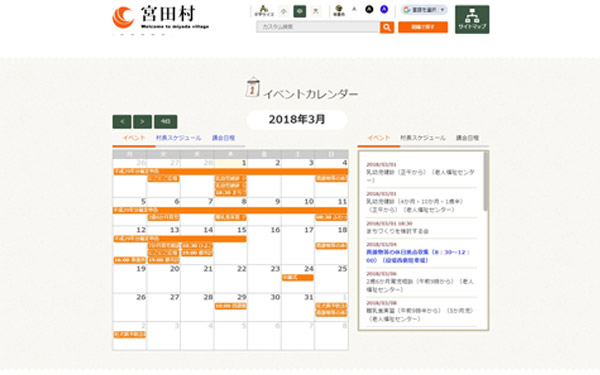The height and width of the screenshot is (375, 600).
Task: Open the event on March 8
Action: coord(230,217)
